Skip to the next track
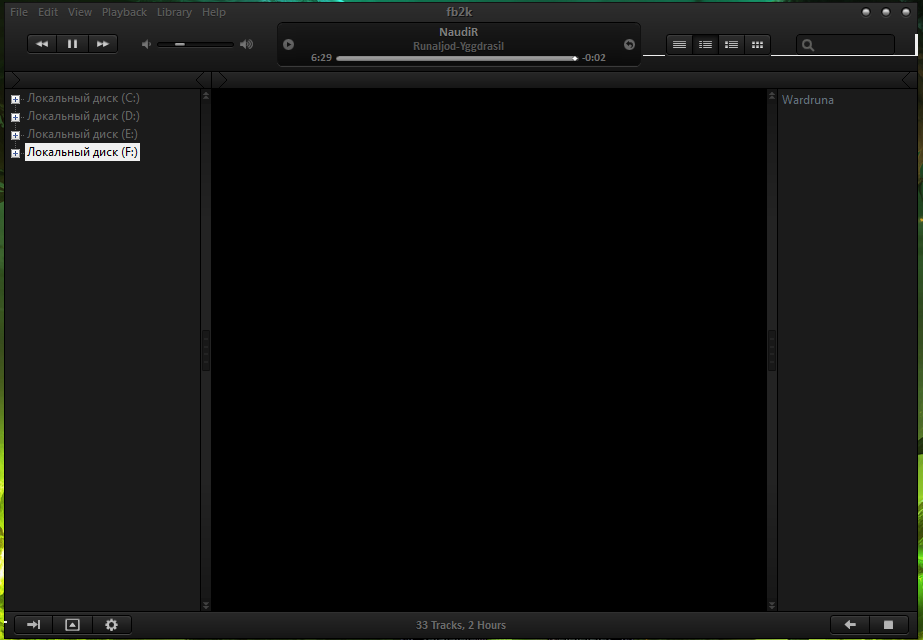The width and height of the screenshot is (923, 640). [102, 44]
